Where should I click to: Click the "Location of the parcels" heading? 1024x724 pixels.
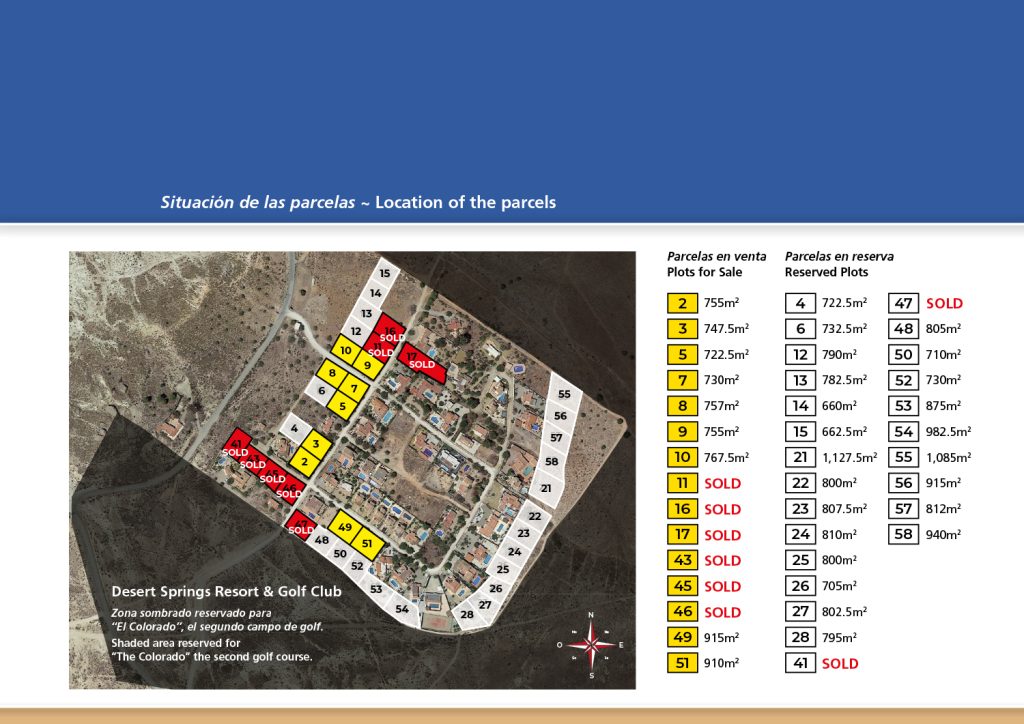click(466, 202)
